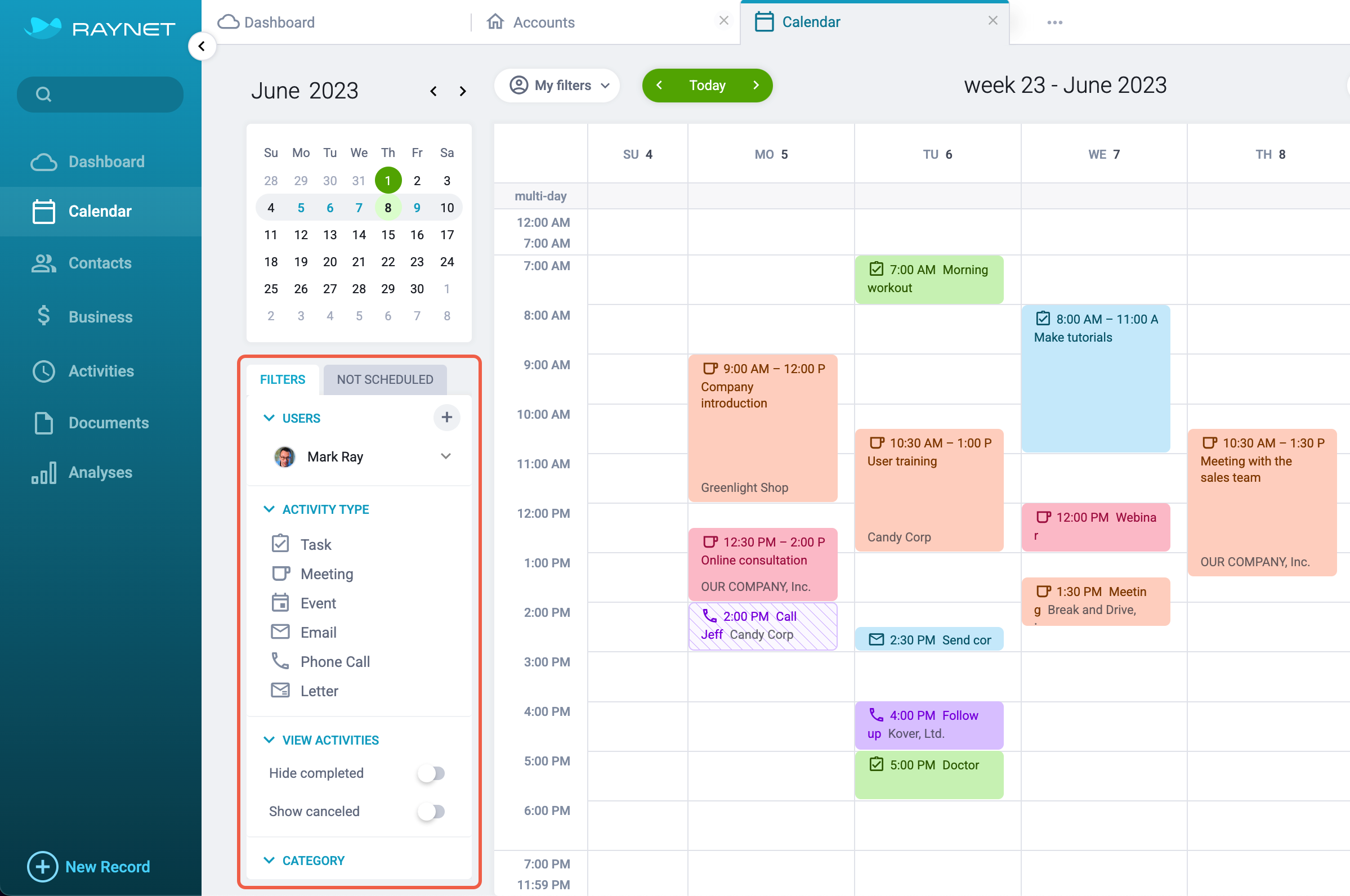
Task: Click the green Today button
Action: click(707, 86)
